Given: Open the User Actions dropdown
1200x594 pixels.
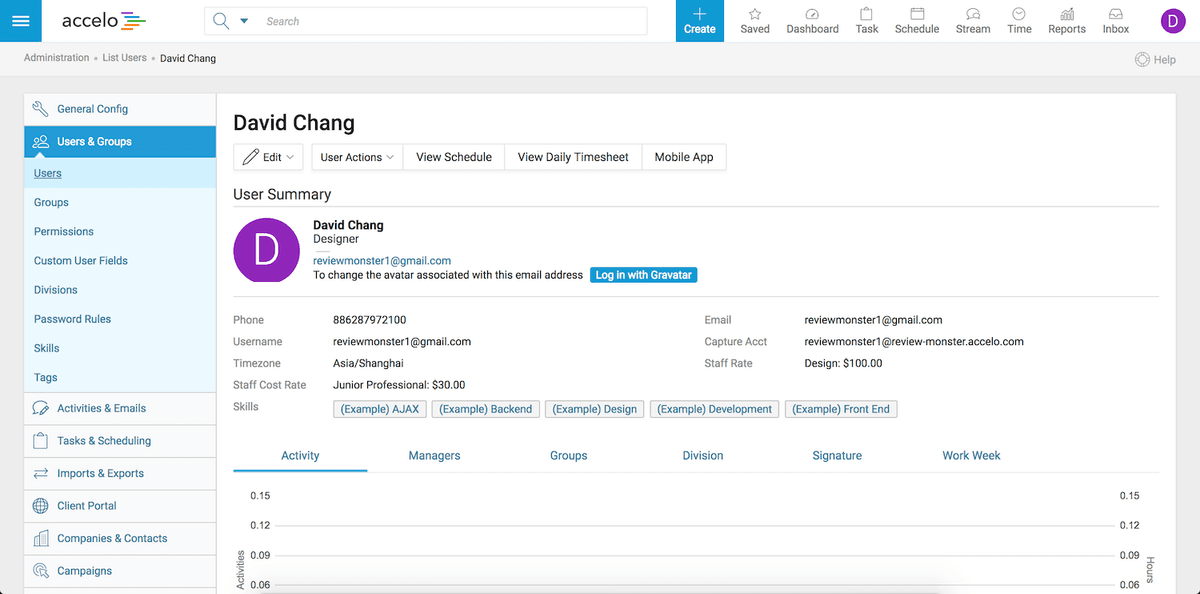Looking at the screenshot, I should [x=357, y=157].
